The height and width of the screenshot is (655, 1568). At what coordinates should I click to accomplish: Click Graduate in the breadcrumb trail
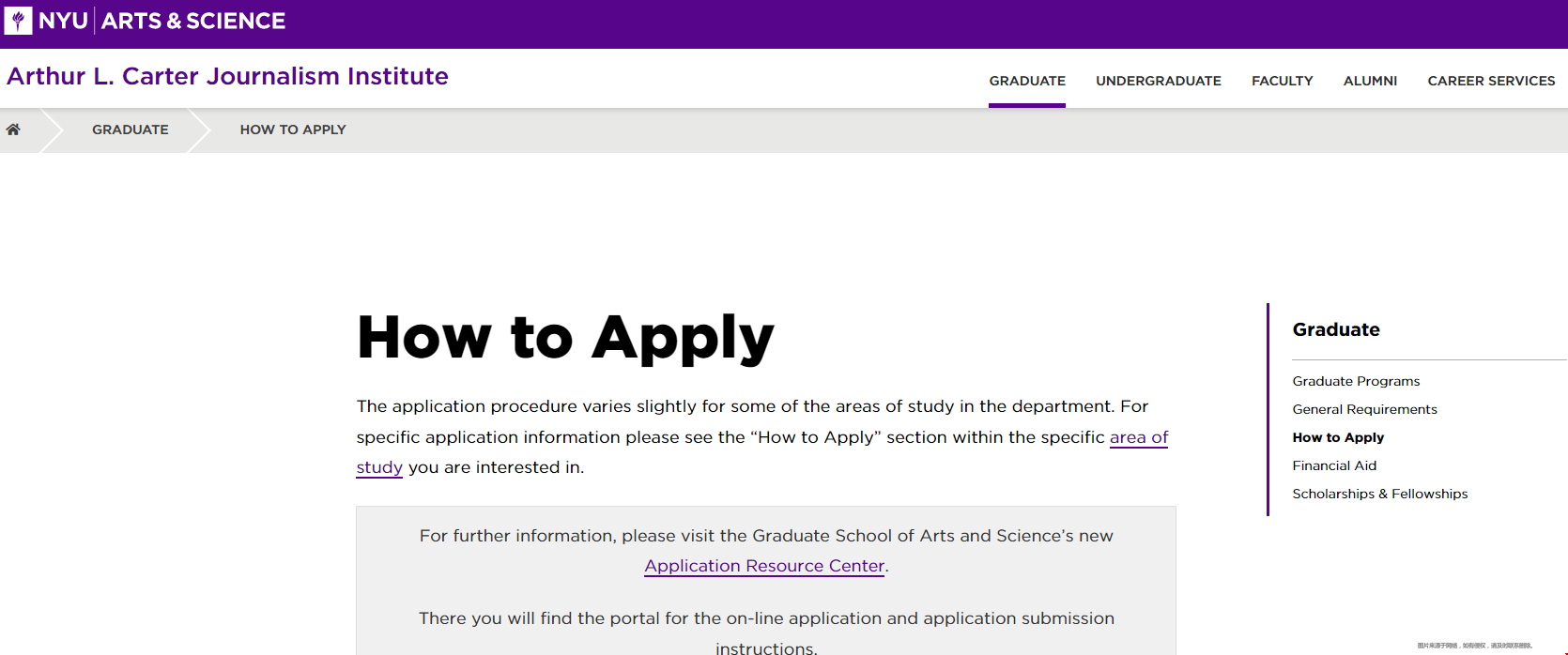tap(131, 129)
